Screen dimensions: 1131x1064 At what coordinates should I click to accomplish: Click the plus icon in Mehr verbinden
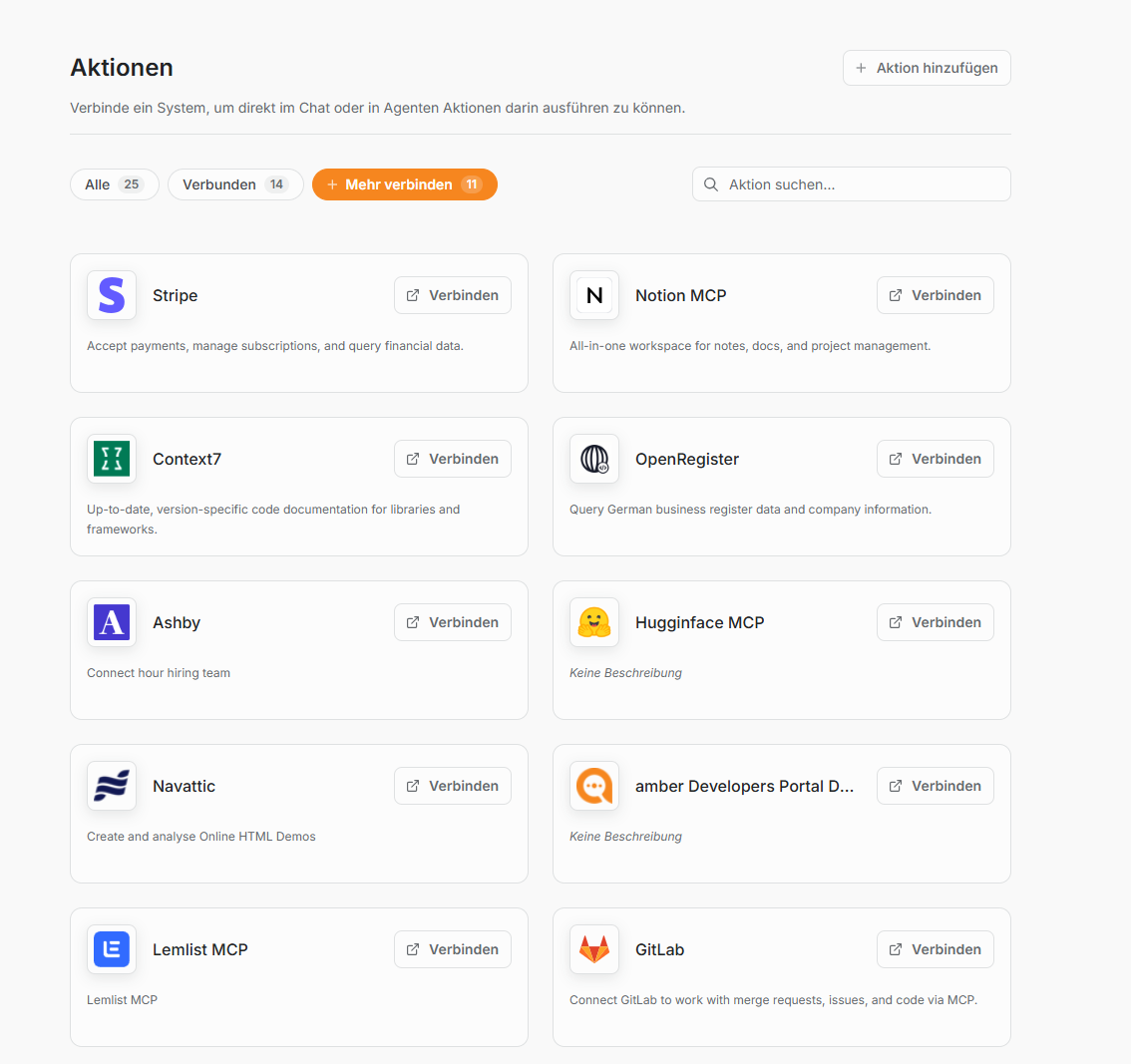point(332,184)
